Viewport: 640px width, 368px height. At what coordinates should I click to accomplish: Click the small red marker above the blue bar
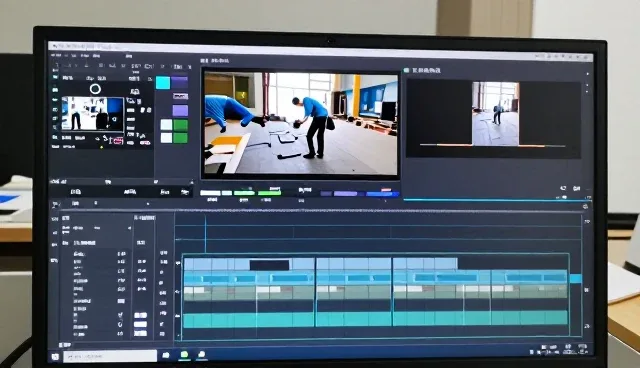[386, 190]
